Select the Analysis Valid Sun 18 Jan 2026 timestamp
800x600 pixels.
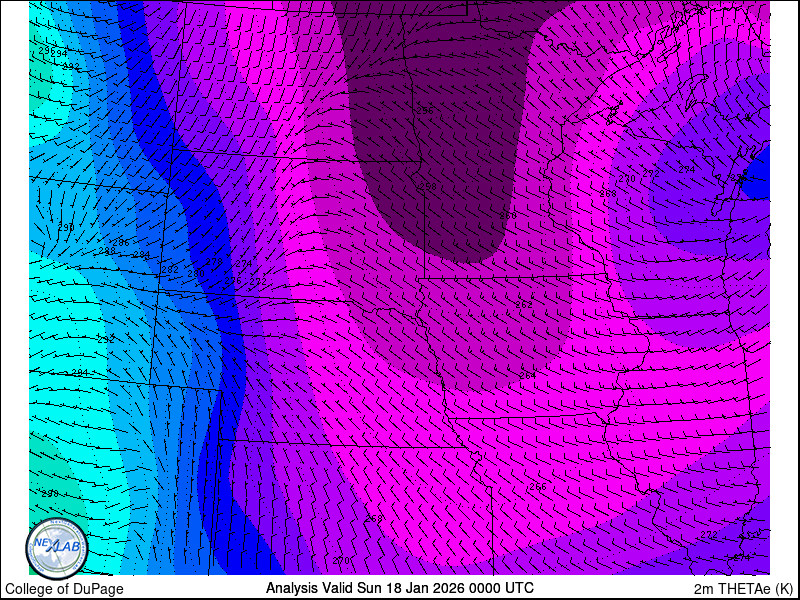pyautogui.click(x=399, y=587)
